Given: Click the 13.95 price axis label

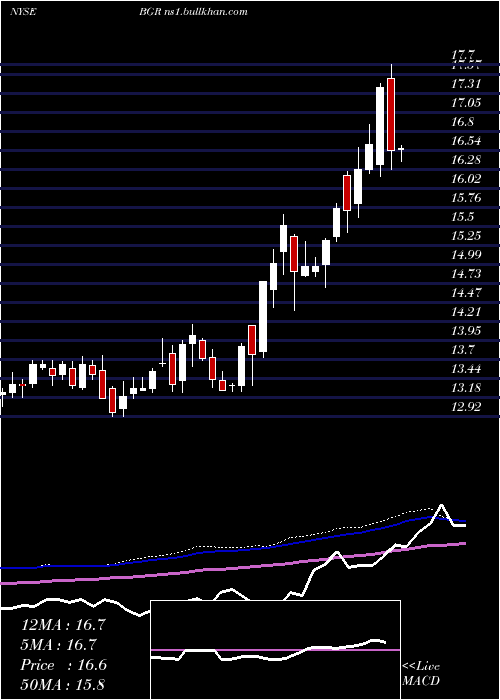Looking at the screenshot, I should point(466,330).
